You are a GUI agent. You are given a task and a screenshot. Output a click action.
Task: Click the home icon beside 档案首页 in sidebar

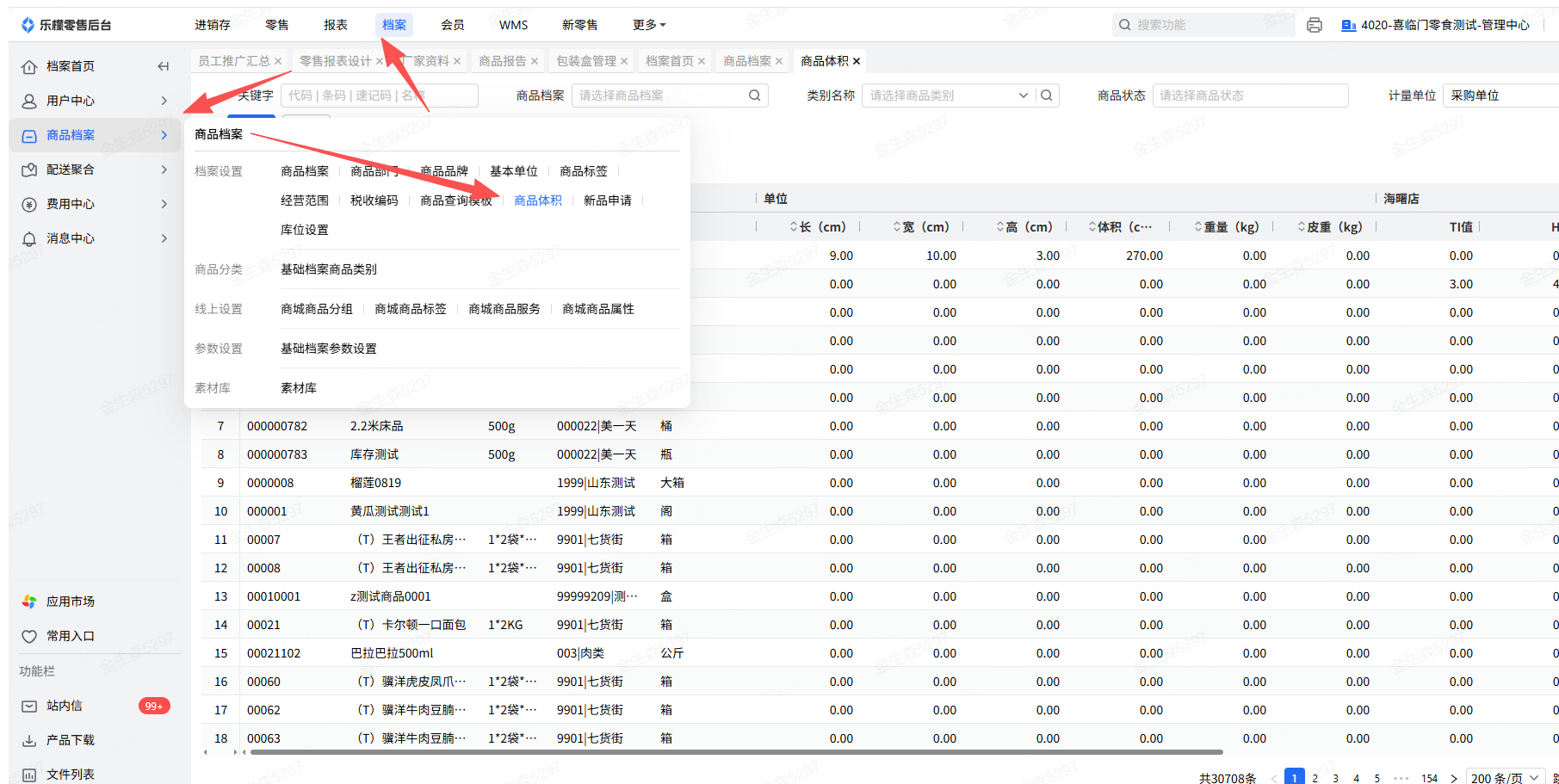pos(29,66)
